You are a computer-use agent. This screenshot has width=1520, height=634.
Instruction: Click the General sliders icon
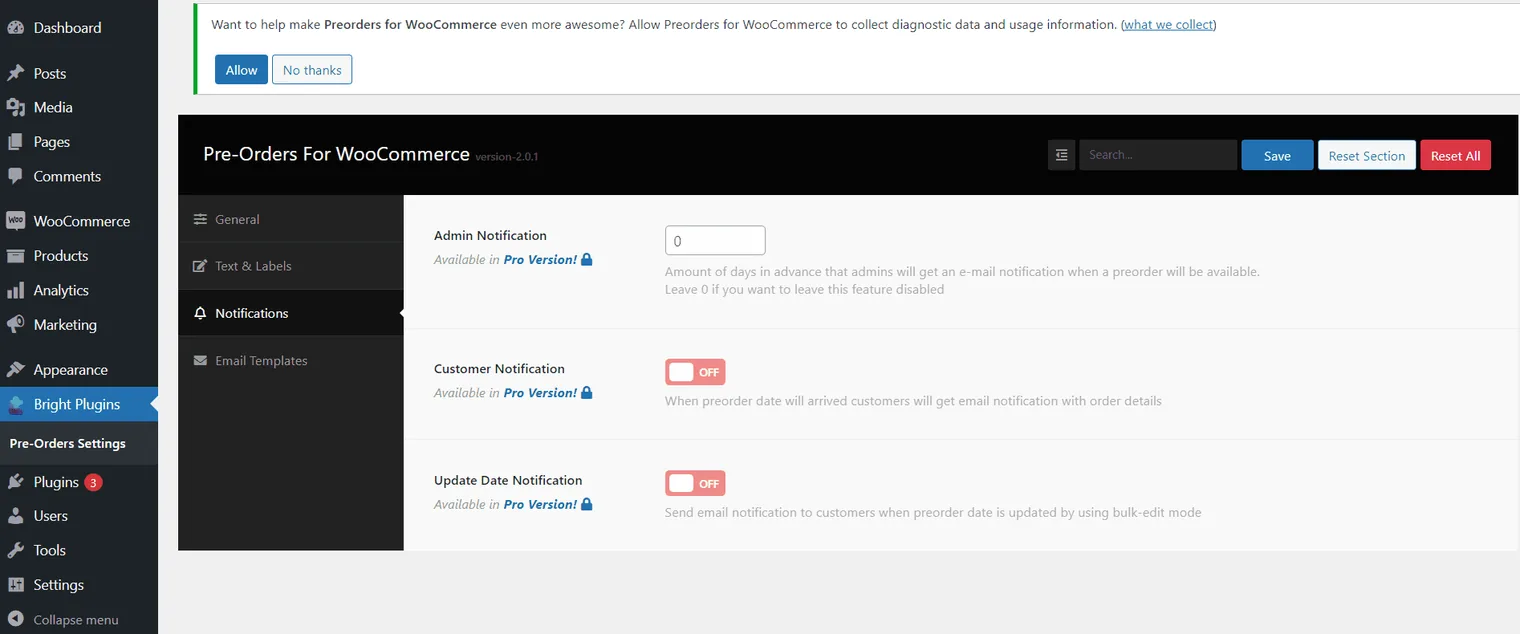[200, 219]
